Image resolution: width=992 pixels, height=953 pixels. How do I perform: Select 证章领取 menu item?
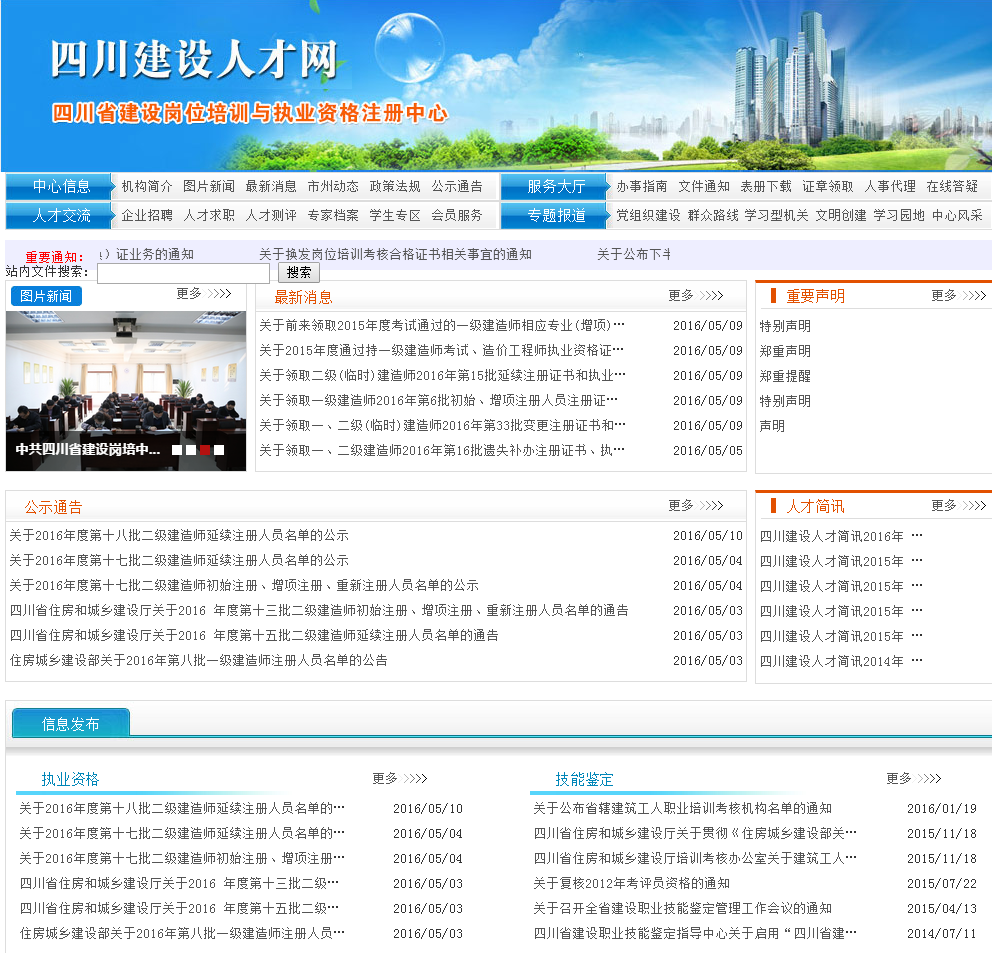(x=828, y=186)
